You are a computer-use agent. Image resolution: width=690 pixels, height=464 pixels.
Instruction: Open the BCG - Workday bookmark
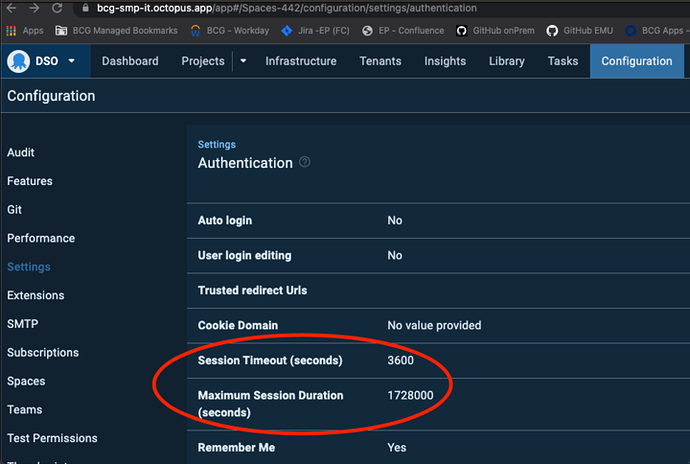(x=230, y=30)
